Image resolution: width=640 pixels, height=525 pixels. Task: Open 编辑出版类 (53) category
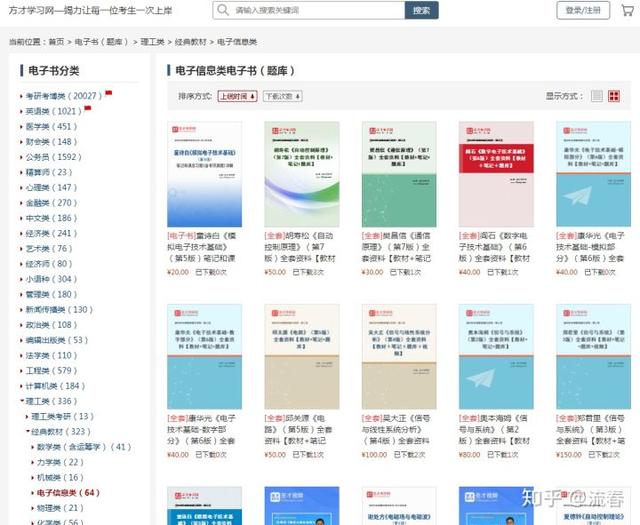57,340
